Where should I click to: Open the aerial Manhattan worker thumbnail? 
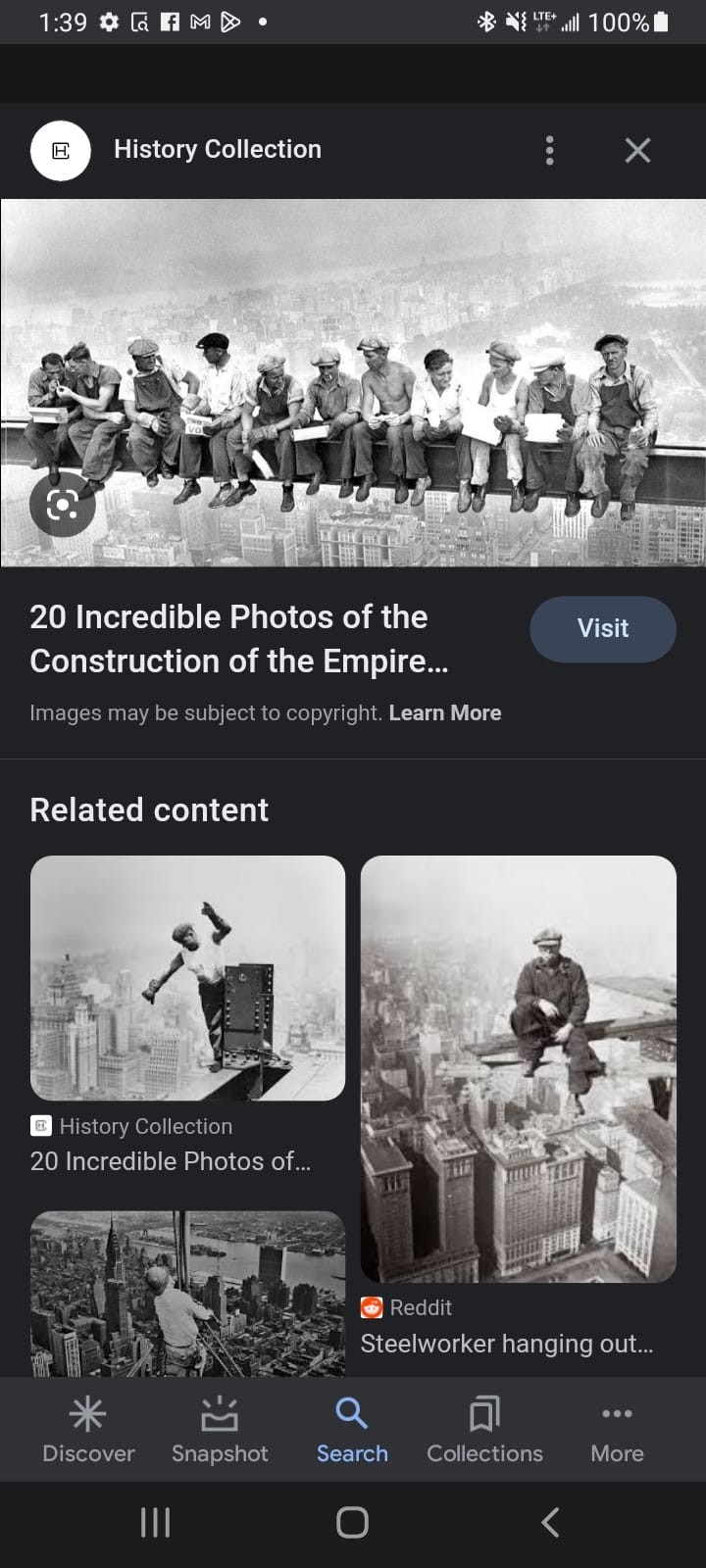click(x=187, y=1294)
